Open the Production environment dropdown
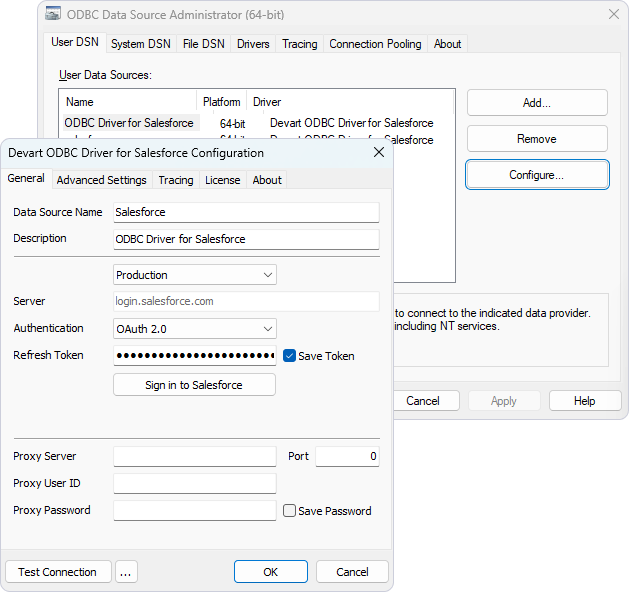The width and height of the screenshot is (629, 592). pos(195,275)
